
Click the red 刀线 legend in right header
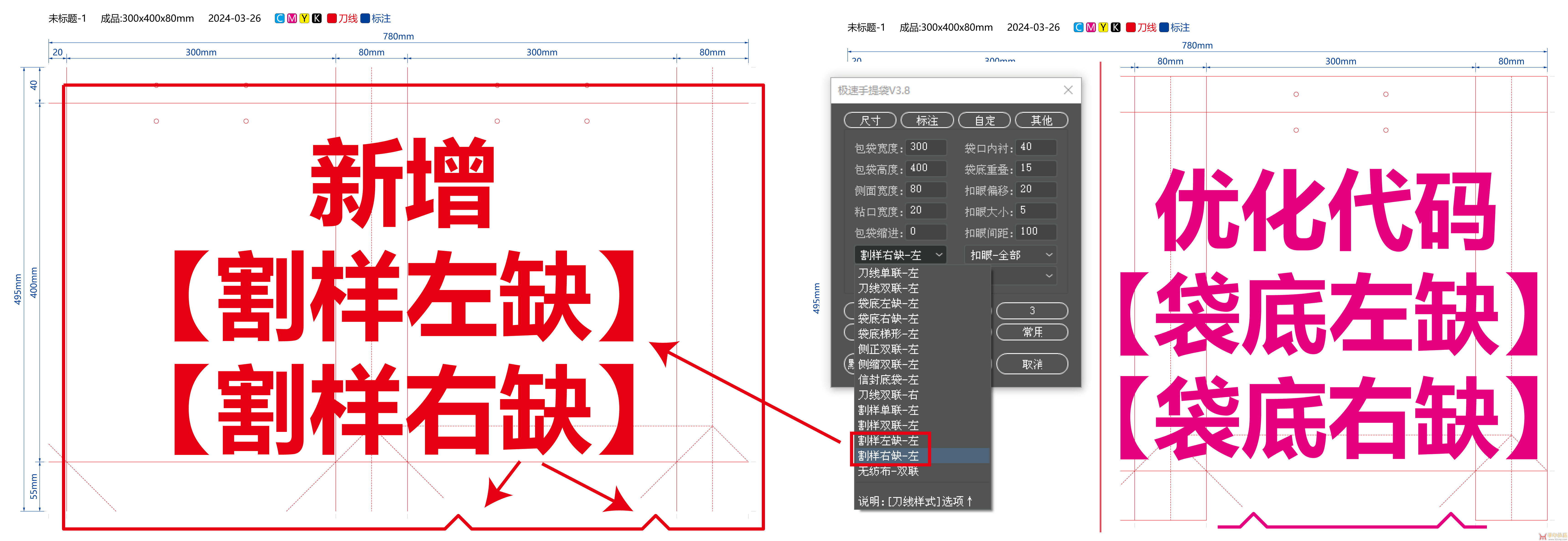[1141, 27]
